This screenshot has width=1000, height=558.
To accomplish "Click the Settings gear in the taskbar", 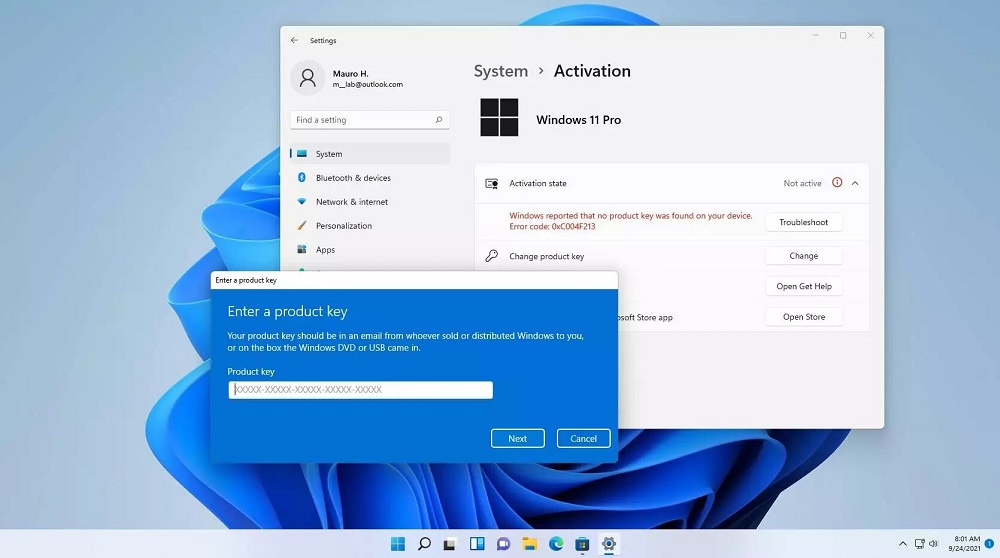I will (609, 544).
